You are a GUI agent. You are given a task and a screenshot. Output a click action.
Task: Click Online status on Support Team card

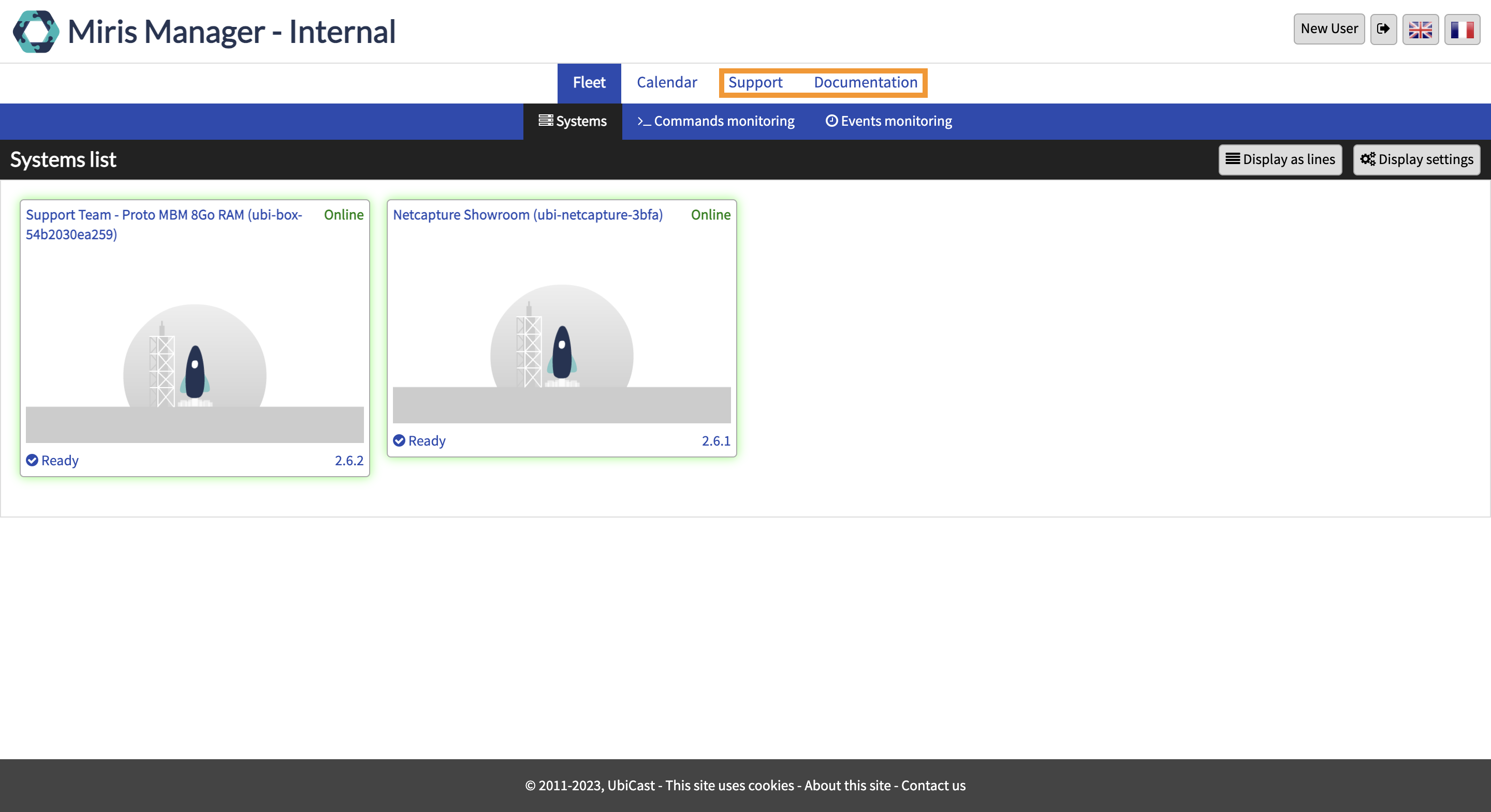(x=344, y=215)
